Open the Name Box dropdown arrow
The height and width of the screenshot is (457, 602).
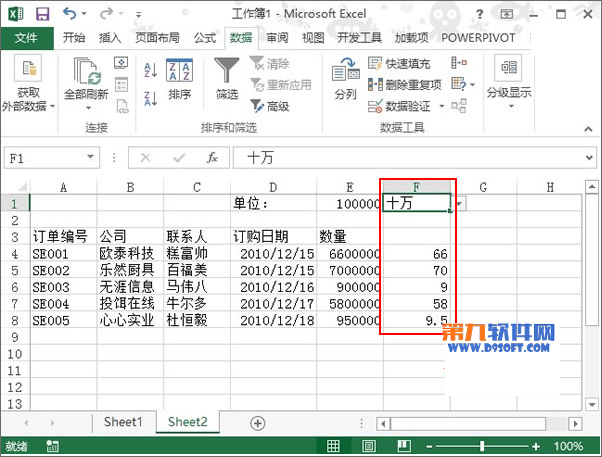pos(90,157)
